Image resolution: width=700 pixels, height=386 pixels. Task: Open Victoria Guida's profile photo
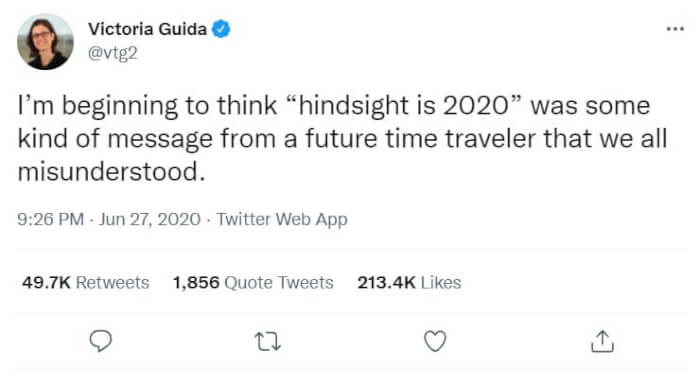point(45,42)
